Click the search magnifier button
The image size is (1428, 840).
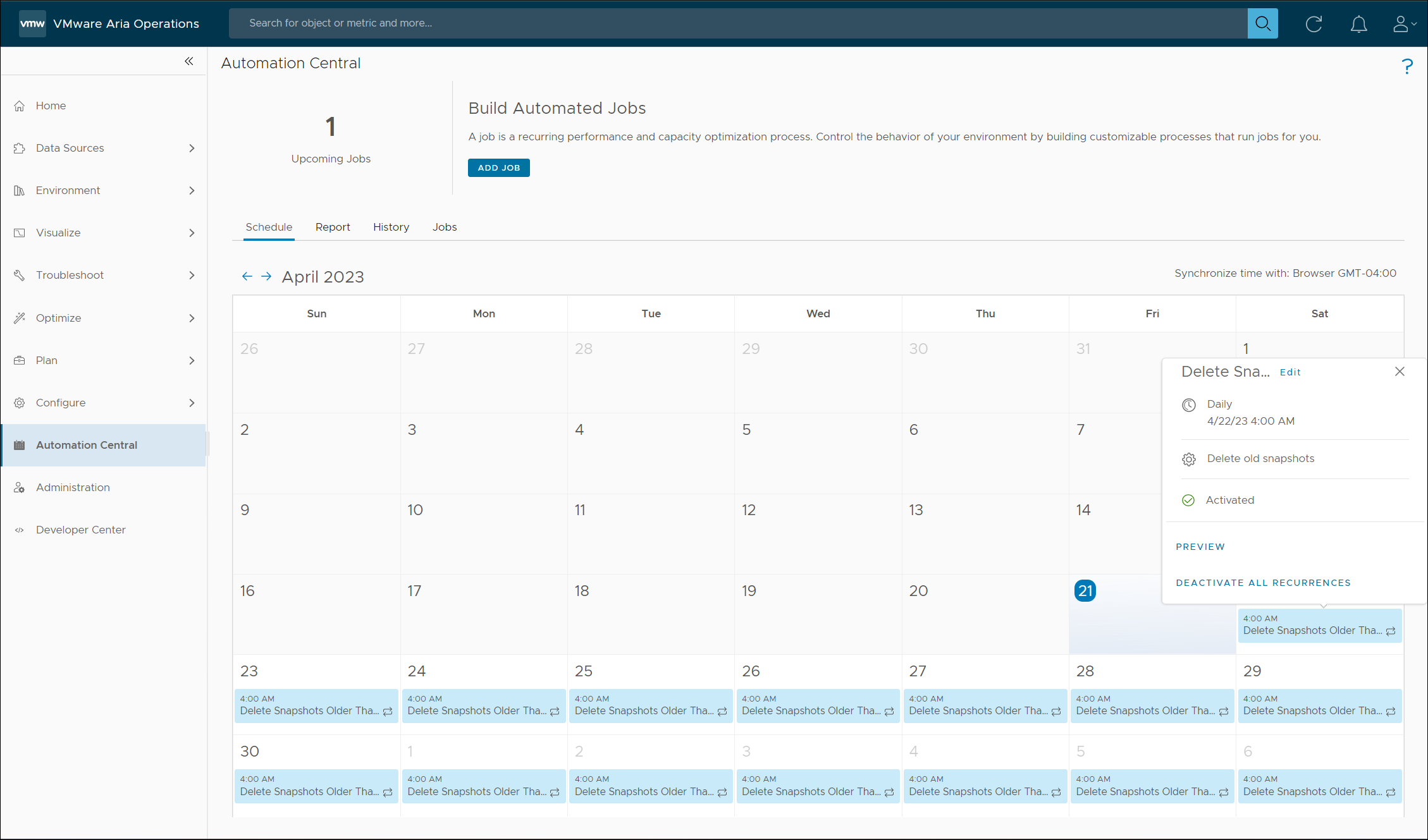click(x=1262, y=23)
